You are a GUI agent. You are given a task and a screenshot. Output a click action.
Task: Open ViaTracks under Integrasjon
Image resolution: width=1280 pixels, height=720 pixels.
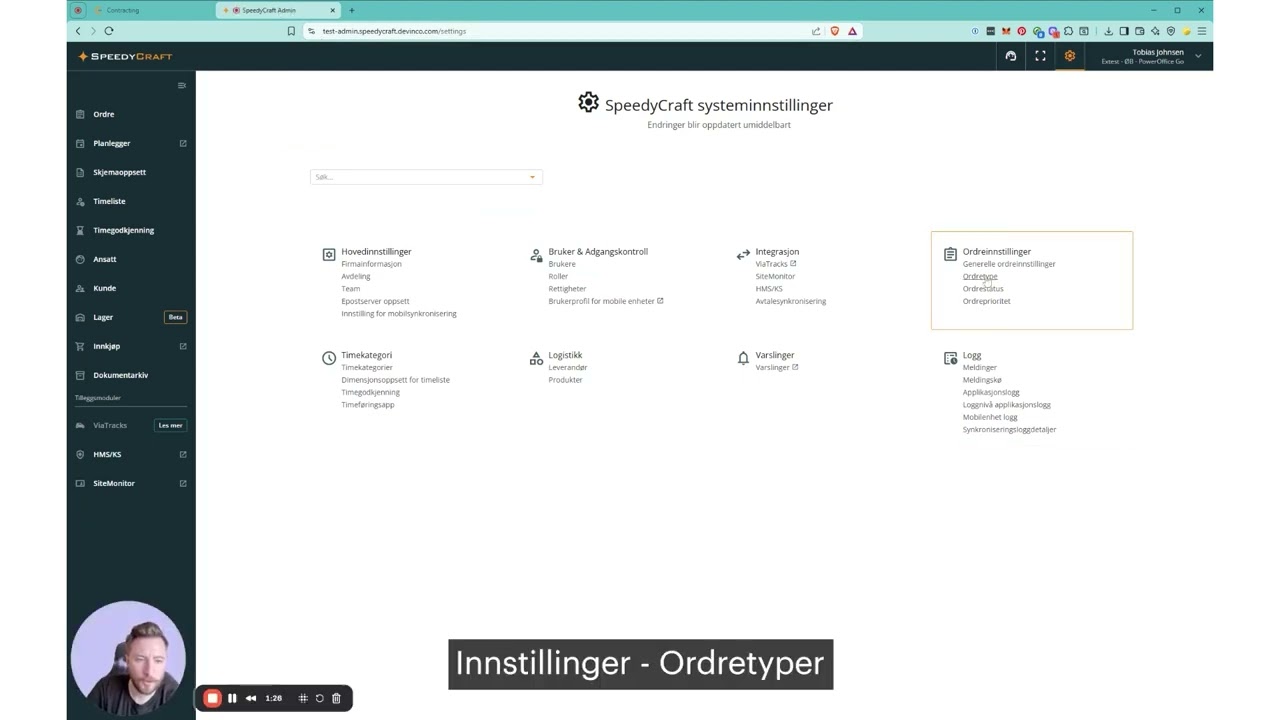tap(775, 264)
